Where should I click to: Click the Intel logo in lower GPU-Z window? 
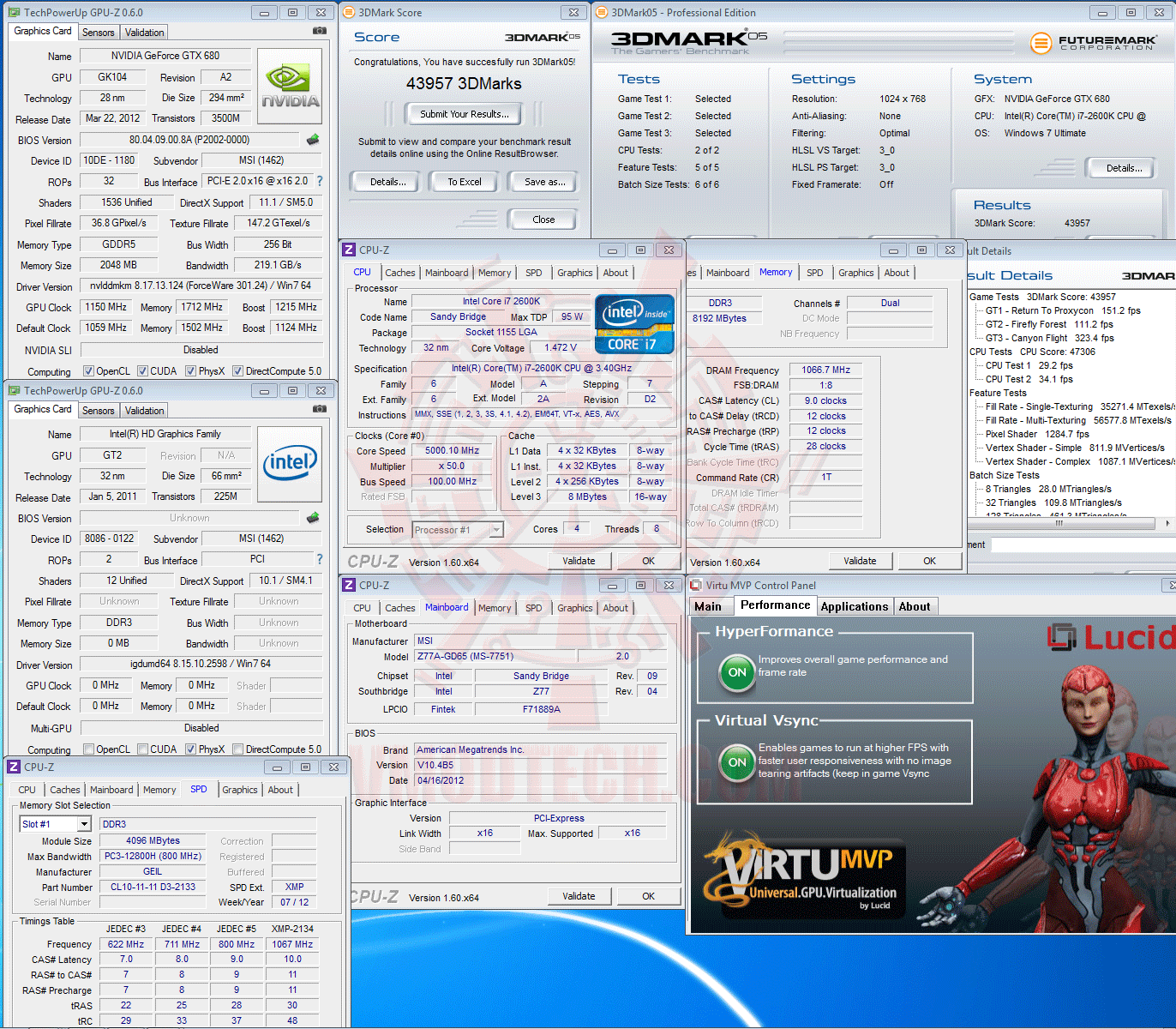(291, 464)
